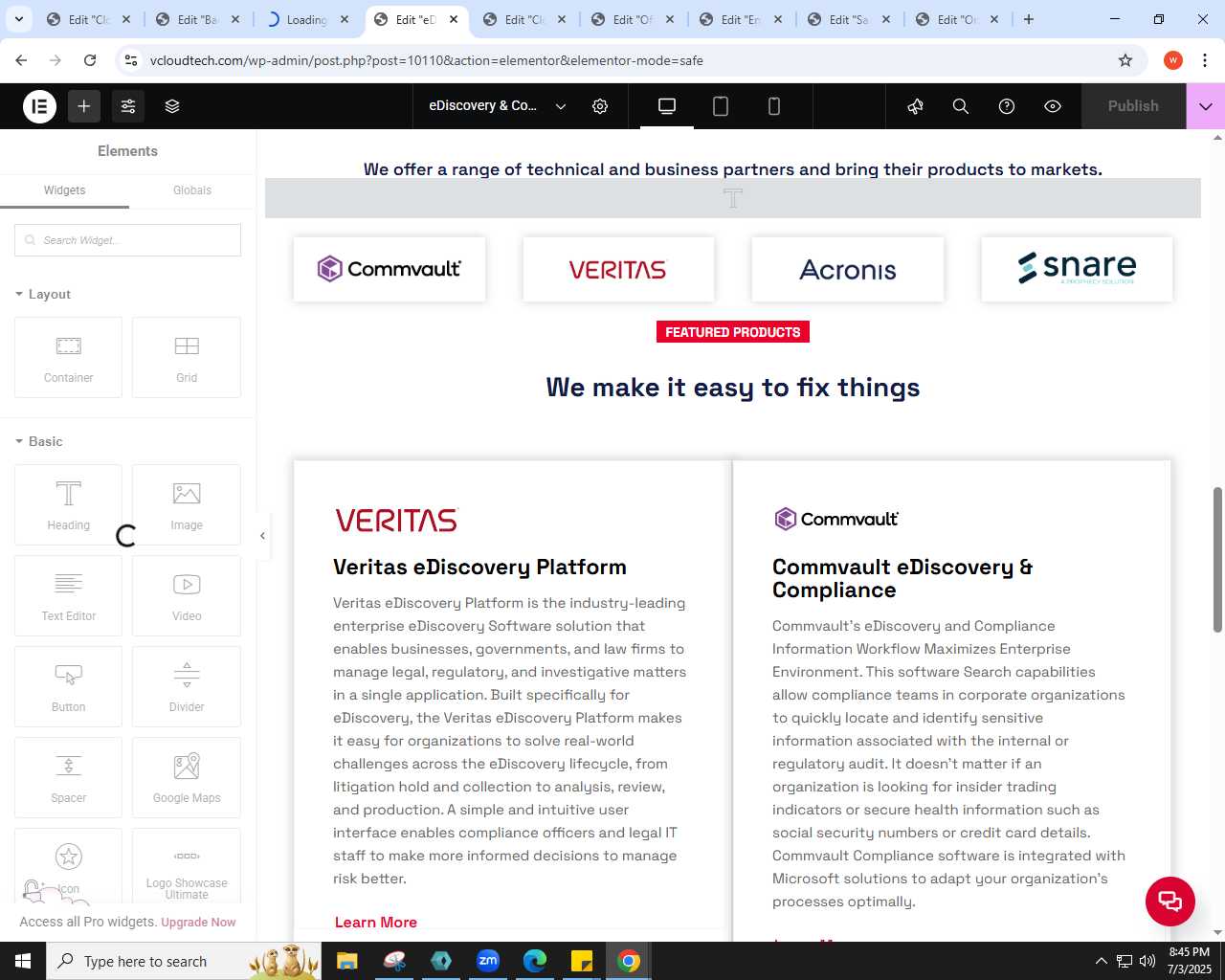1225x980 pixels.
Task: Switch to the Loading browser tab
Action: pyautogui.click(x=308, y=19)
